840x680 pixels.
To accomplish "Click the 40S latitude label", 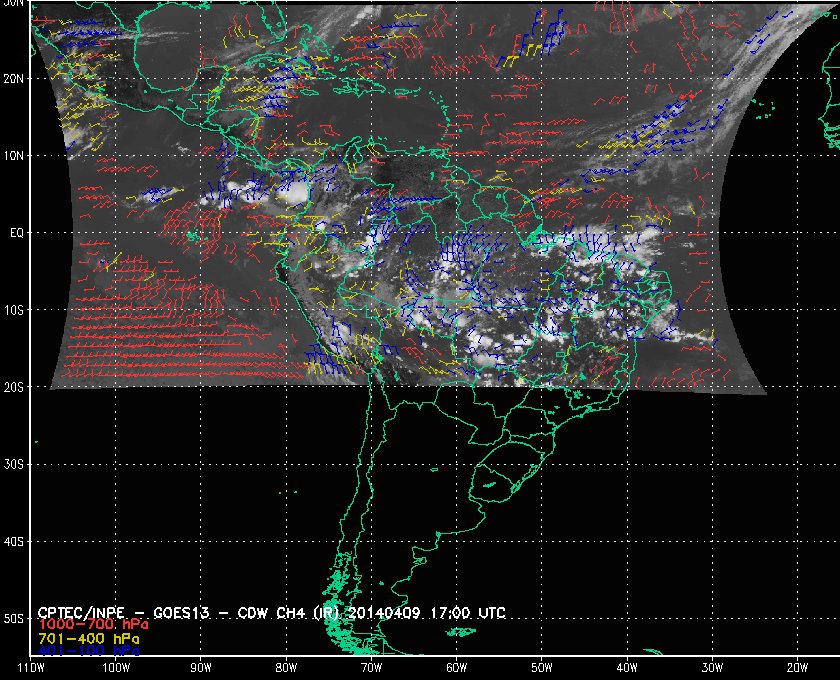I will point(14,542).
